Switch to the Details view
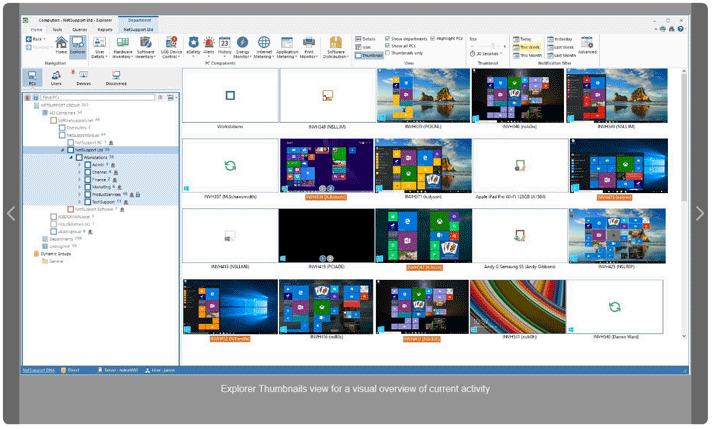The width and height of the screenshot is (712, 429). tap(365, 38)
